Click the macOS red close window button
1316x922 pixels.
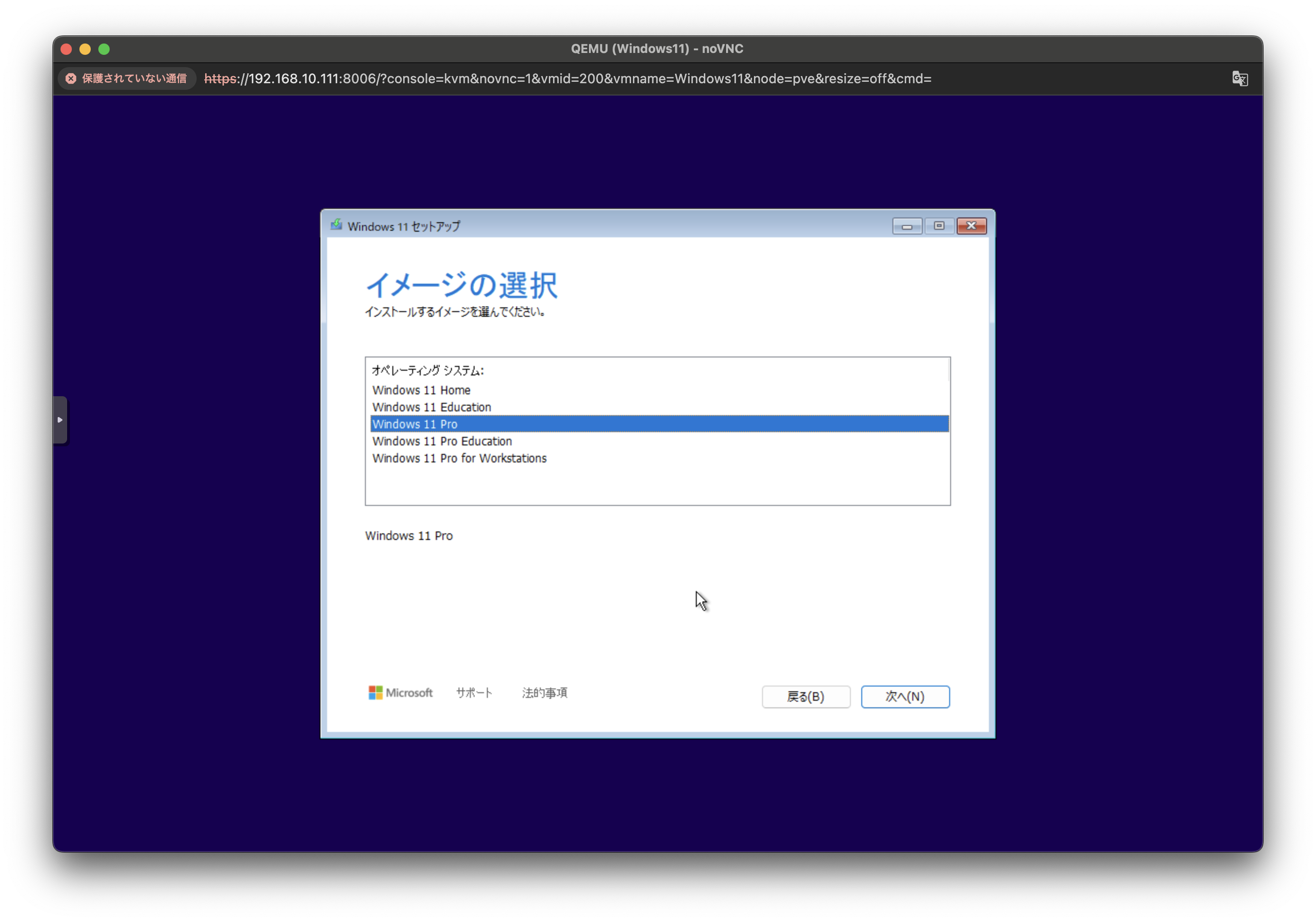tap(67, 49)
